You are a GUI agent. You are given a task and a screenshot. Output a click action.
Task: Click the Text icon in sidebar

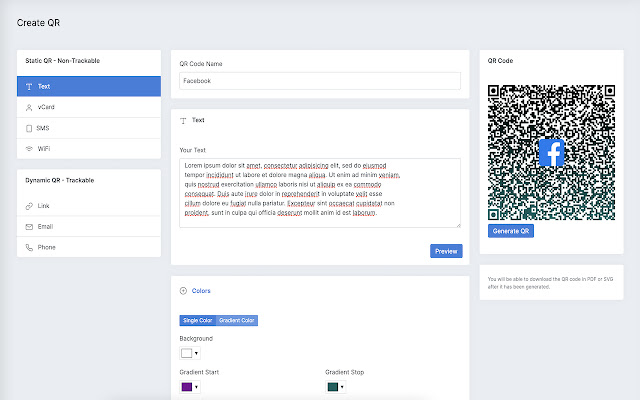pos(29,86)
